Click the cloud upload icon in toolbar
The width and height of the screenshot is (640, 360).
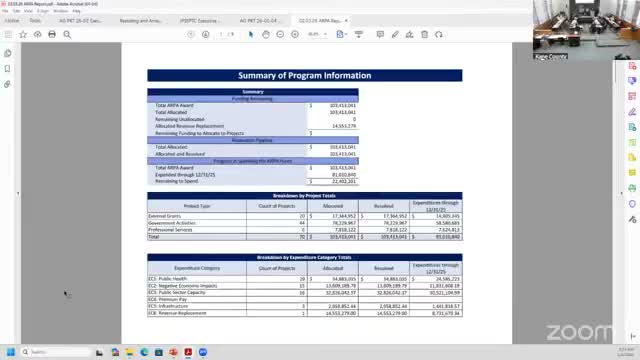coord(38,35)
